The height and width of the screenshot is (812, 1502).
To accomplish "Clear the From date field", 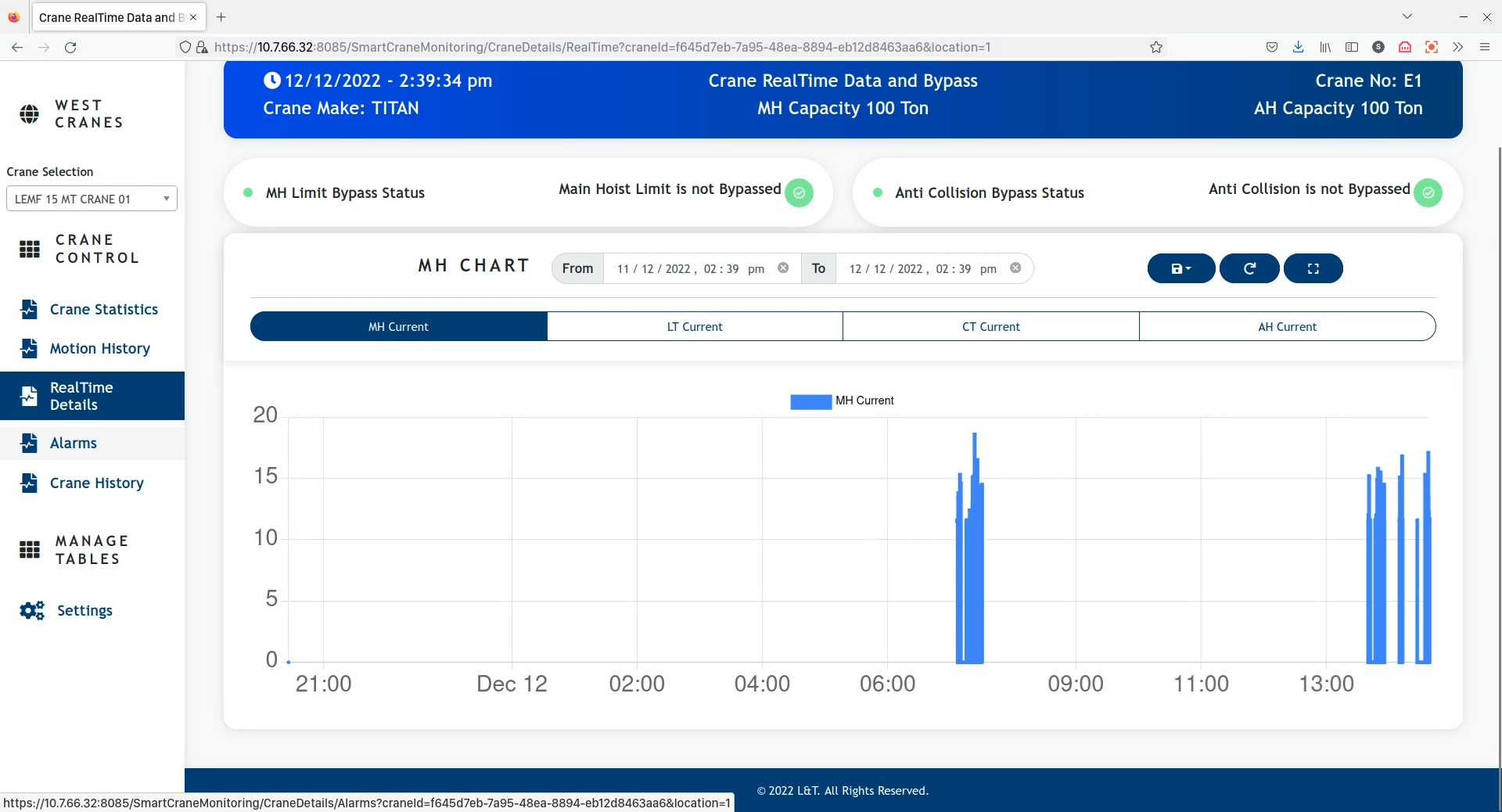I will (x=783, y=268).
